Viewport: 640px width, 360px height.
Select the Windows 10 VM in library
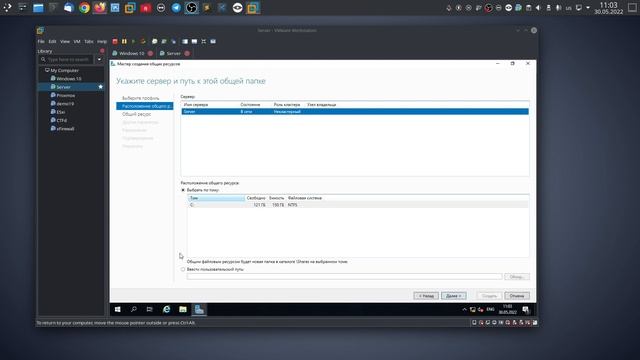(69, 79)
